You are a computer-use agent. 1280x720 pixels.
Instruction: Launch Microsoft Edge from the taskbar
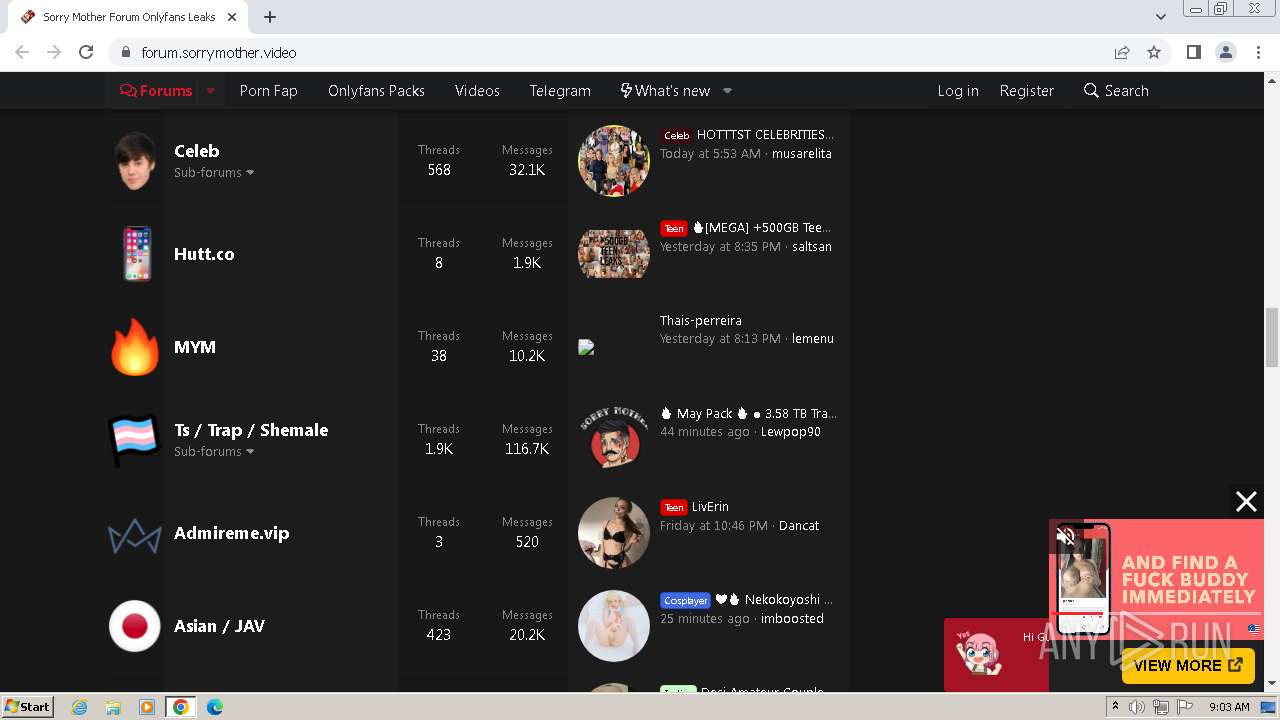click(x=214, y=707)
